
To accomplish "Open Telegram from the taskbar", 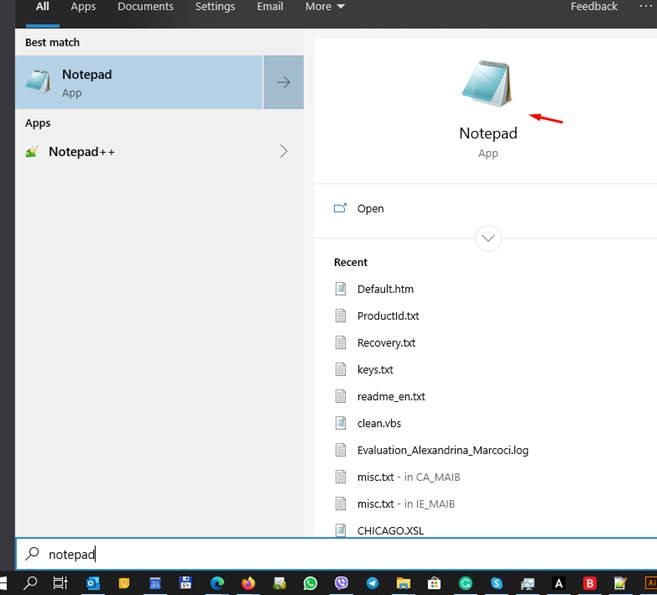I will click(x=372, y=583).
